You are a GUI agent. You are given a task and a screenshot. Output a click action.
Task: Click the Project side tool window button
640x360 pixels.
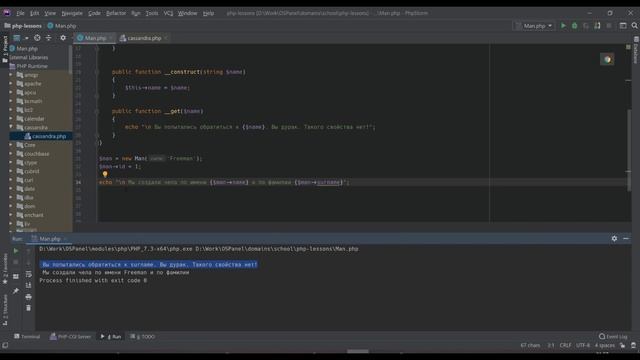pos(5,49)
